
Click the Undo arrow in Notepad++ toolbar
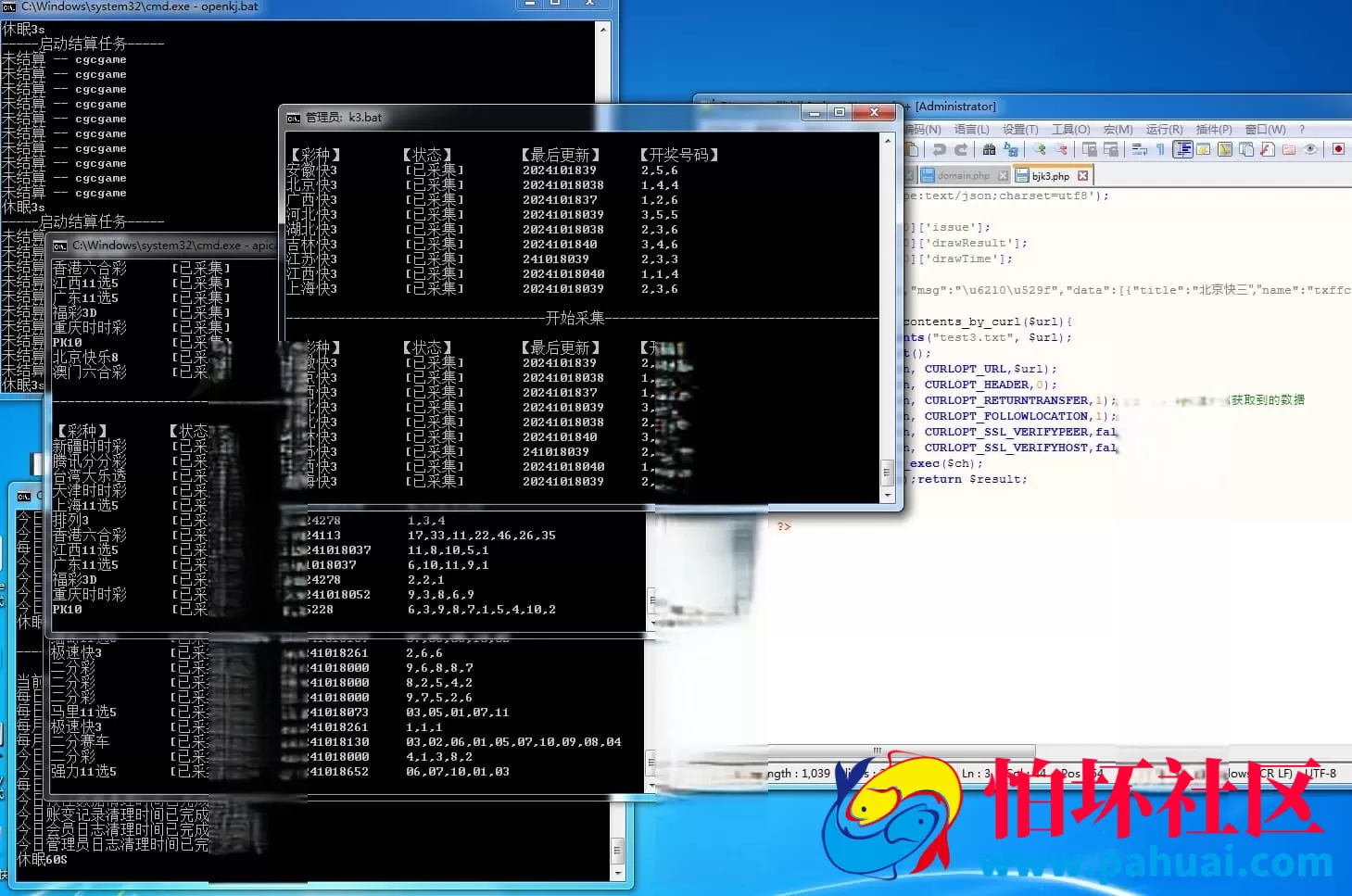[x=939, y=149]
